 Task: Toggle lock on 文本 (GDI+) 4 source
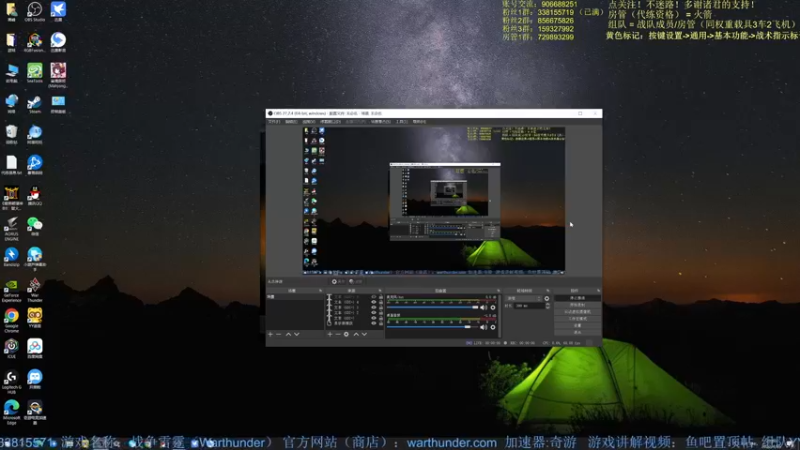pyautogui.click(x=381, y=302)
